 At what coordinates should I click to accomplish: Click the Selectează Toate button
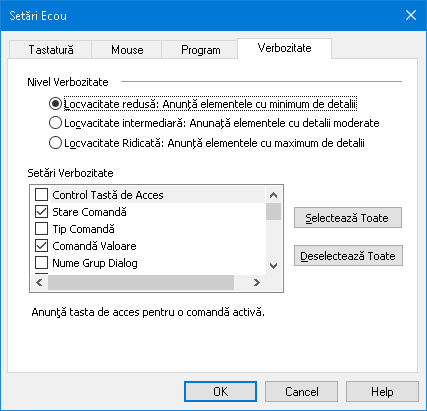[348, 218]
